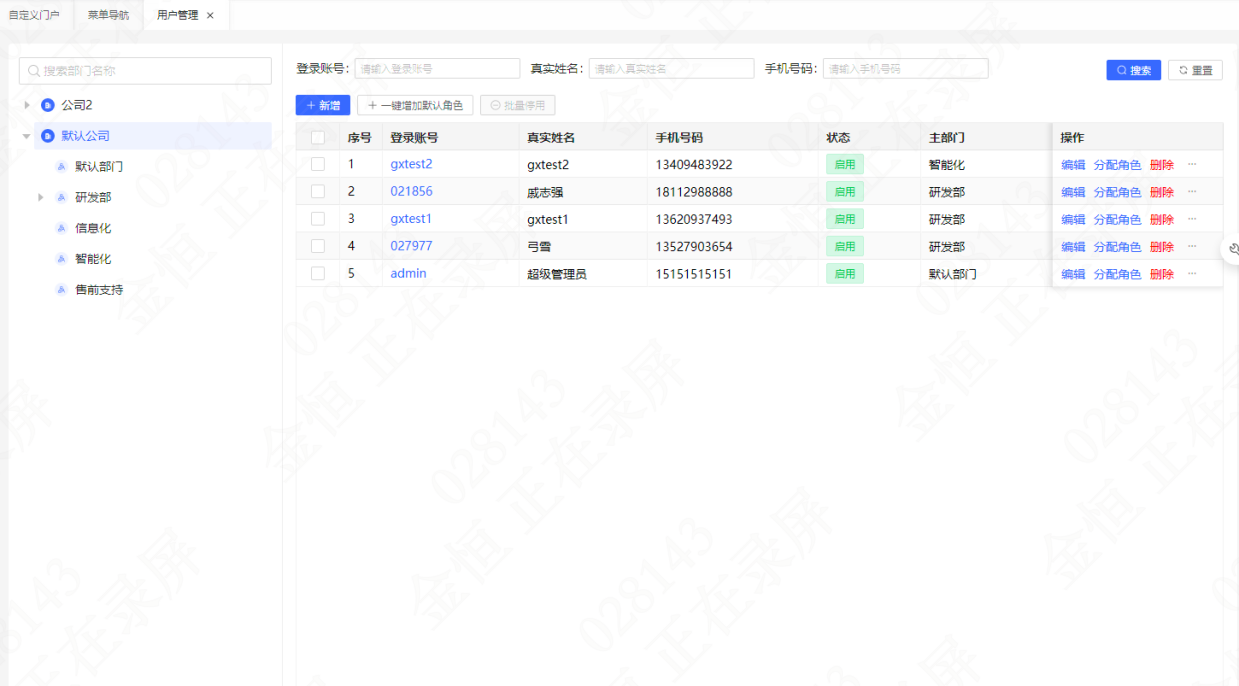
Task: Click the 搜索 search button
Action: click(1134, 70)
